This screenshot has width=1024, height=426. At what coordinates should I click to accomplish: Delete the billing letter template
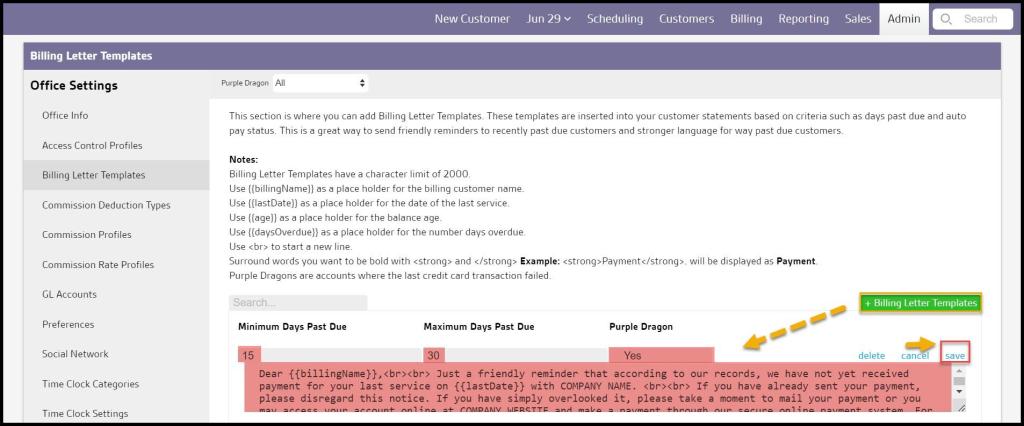tap(871, 355)
